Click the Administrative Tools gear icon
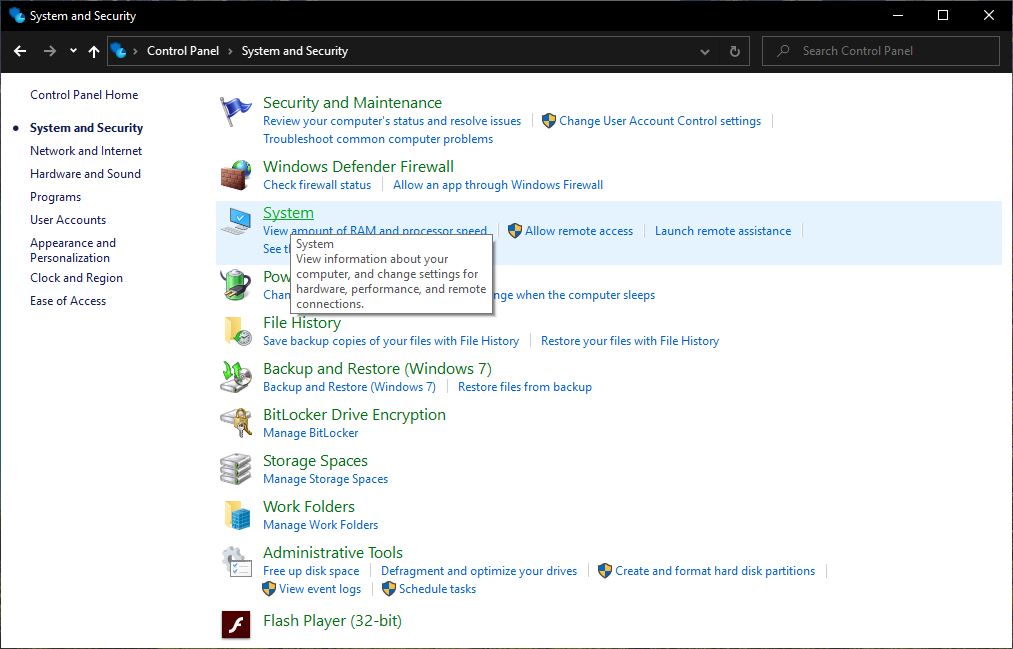This screenshot has height=649, width=1013. pos(235,561)
